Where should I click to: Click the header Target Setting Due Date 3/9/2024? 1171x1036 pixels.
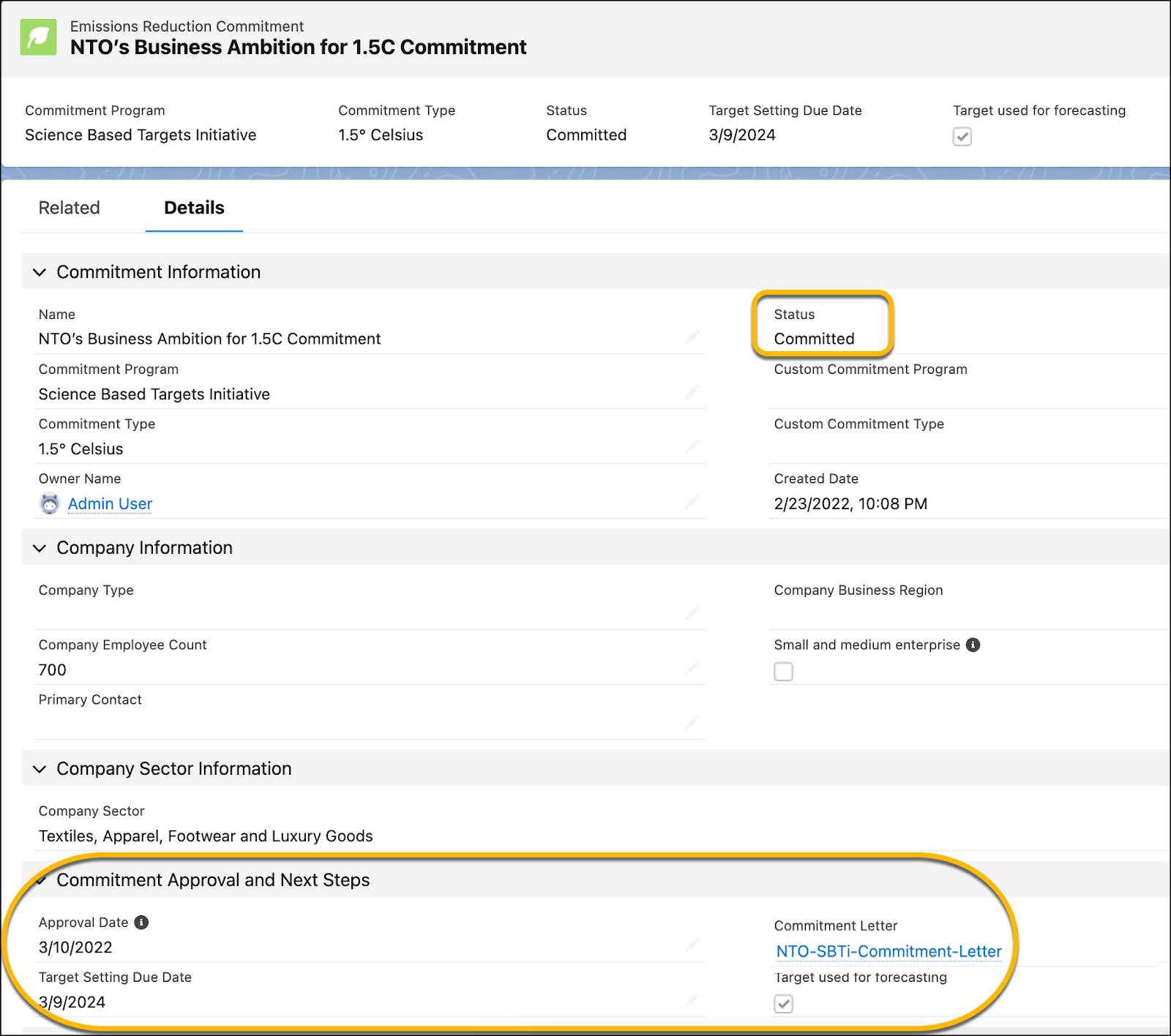point(742,135)
